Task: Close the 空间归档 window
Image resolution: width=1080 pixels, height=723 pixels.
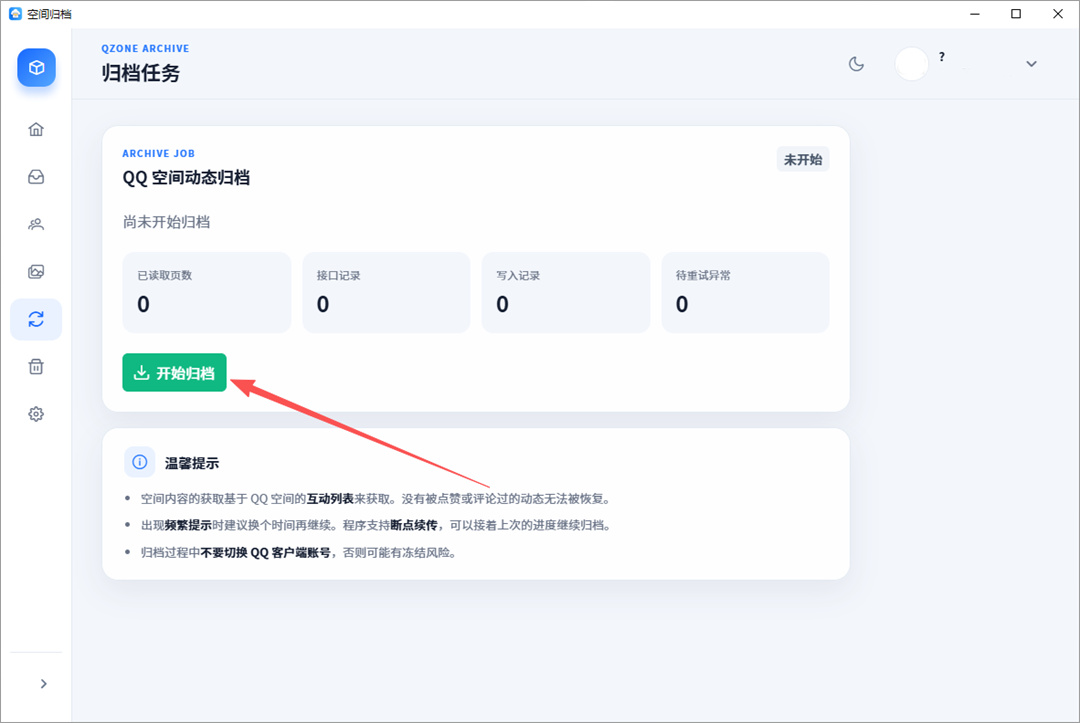Action: [x=1058, y=14]
